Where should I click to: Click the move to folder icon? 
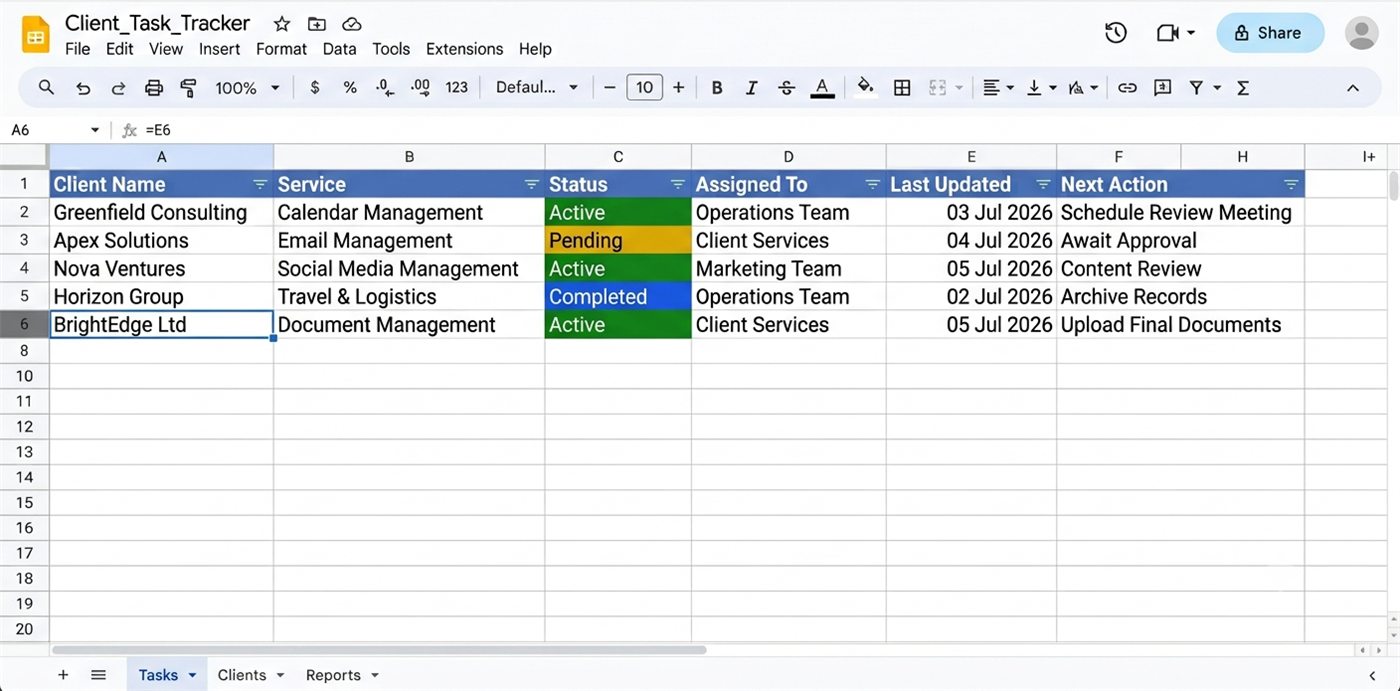317,24
